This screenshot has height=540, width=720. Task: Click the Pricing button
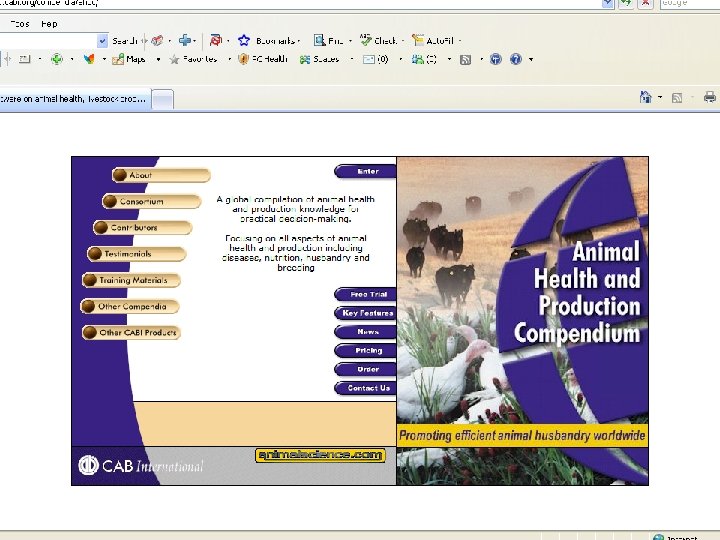coord(366,350)
